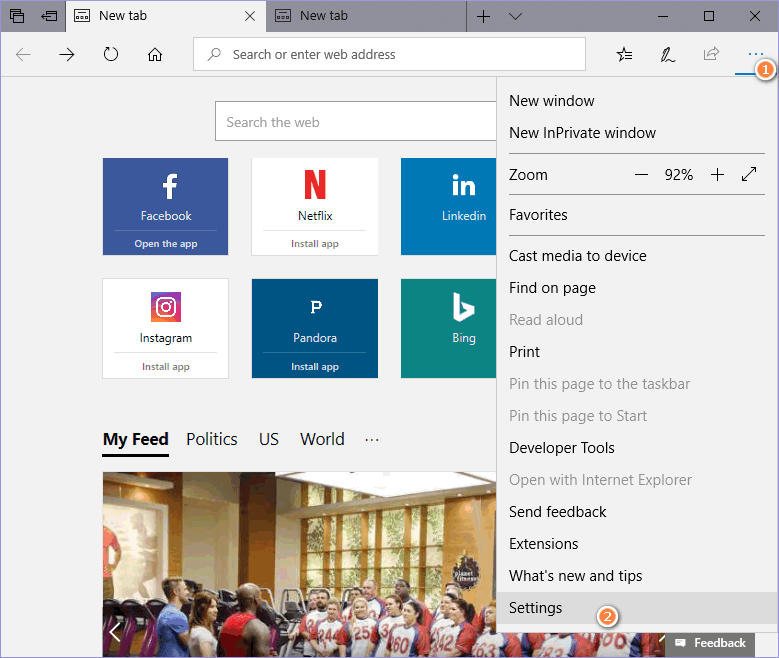Image resolution: width=779 pixels, height=658 pixels.
Task: Choose New InPrivate window
Action: [637, 133]
